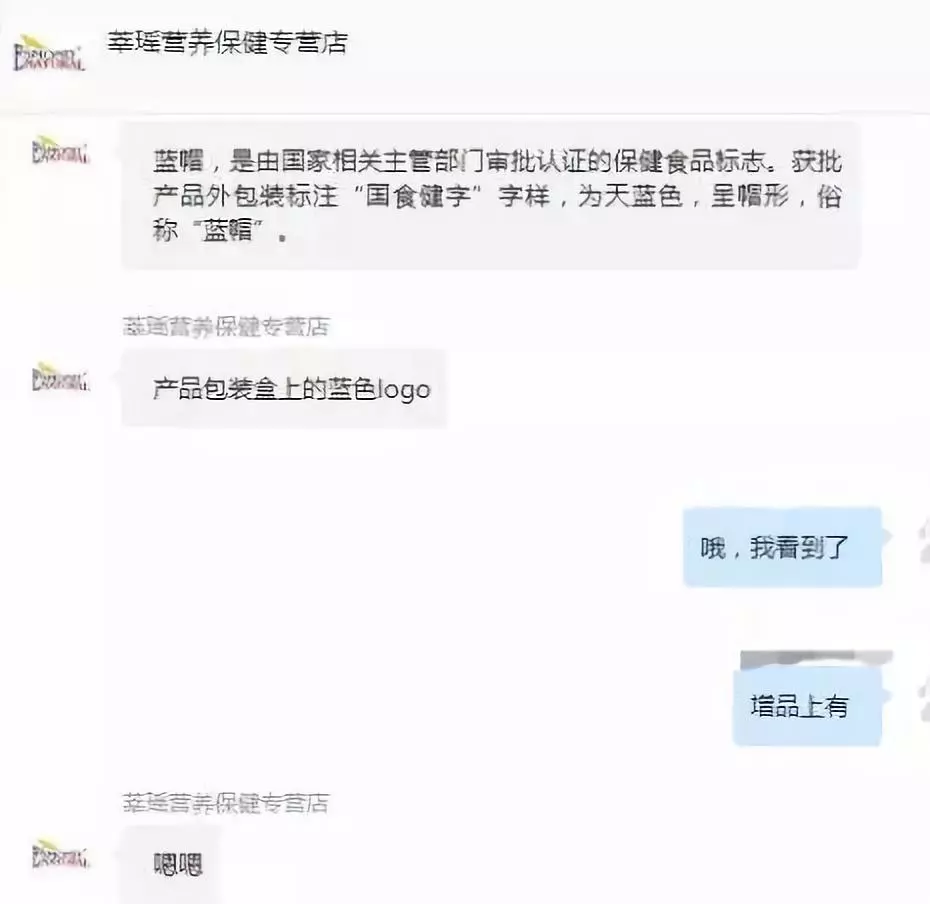Click user avatar next to 哦，我看到了
Viewport: 930px width, 904px height.
click(x=923, y=539)
